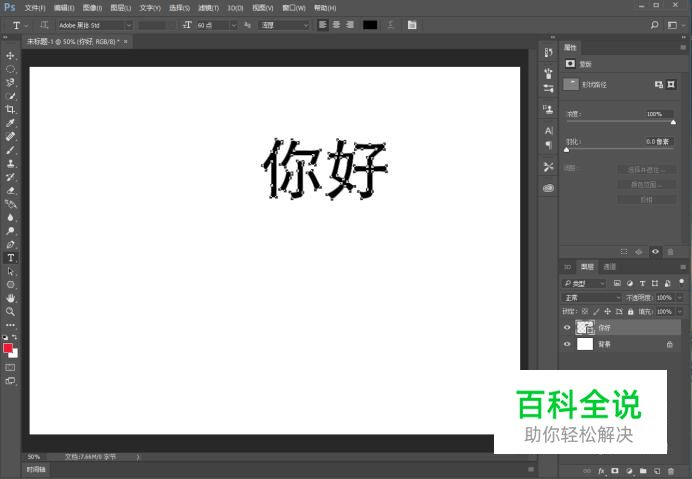Open the History panel icon

pos(548,53)
